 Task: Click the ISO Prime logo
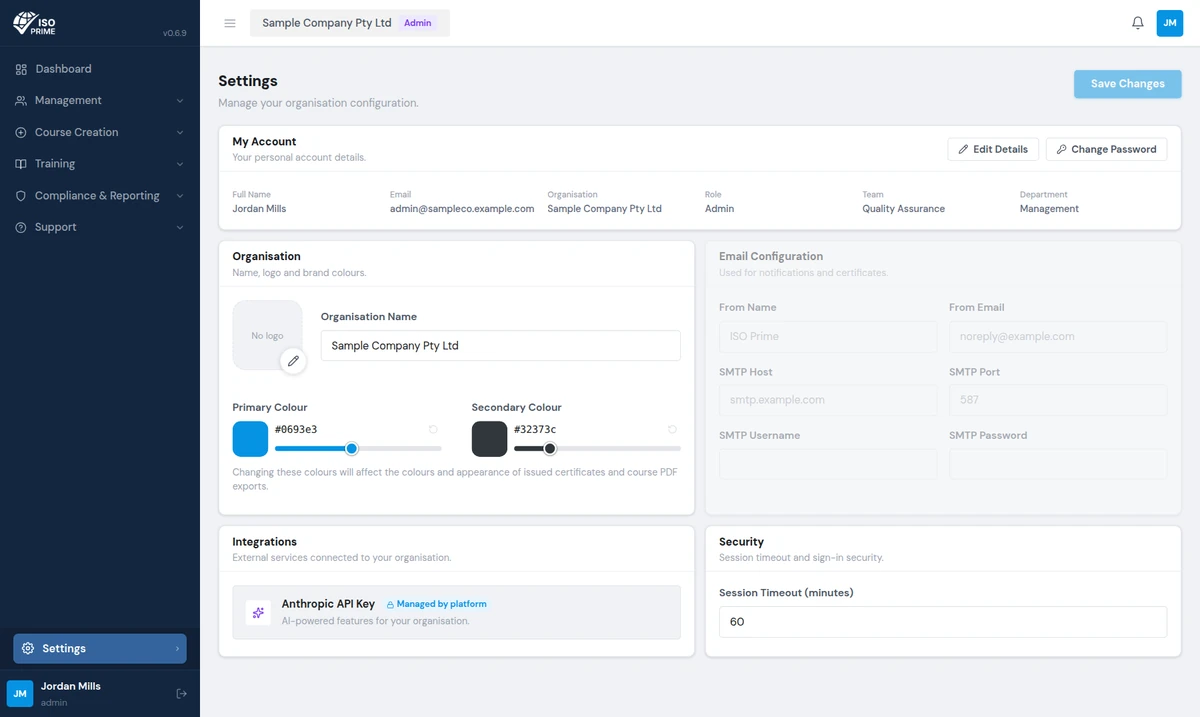35,23
